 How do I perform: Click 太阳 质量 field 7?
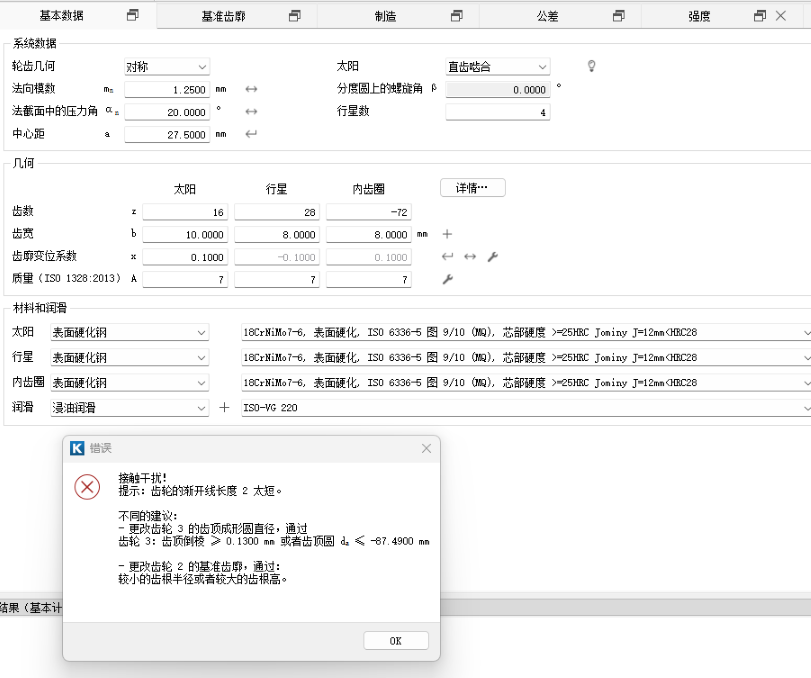185,279
